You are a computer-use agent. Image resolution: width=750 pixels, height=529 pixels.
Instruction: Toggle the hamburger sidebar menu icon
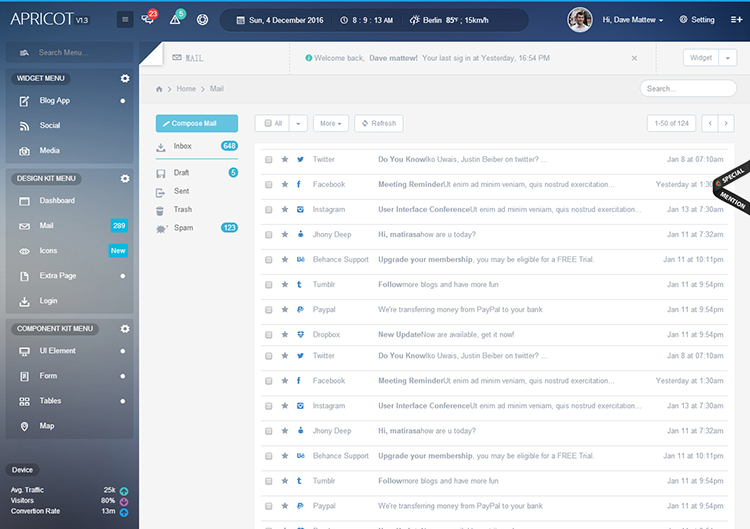(x=125, y=20)
